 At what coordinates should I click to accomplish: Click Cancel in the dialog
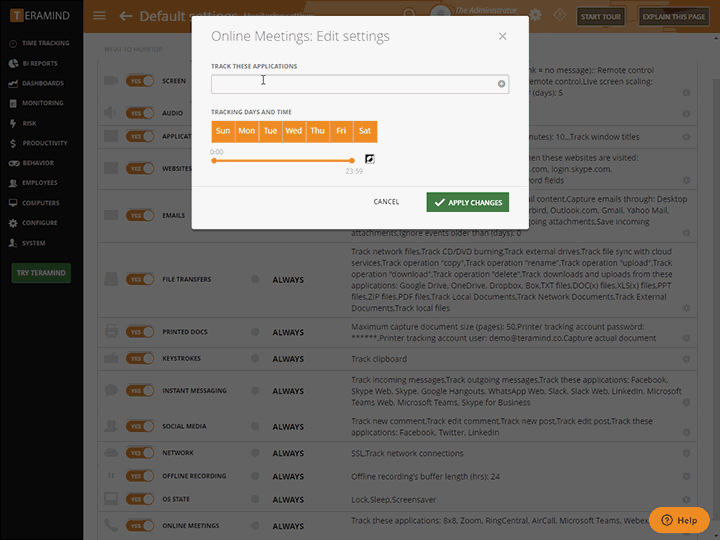click(386, 202)
